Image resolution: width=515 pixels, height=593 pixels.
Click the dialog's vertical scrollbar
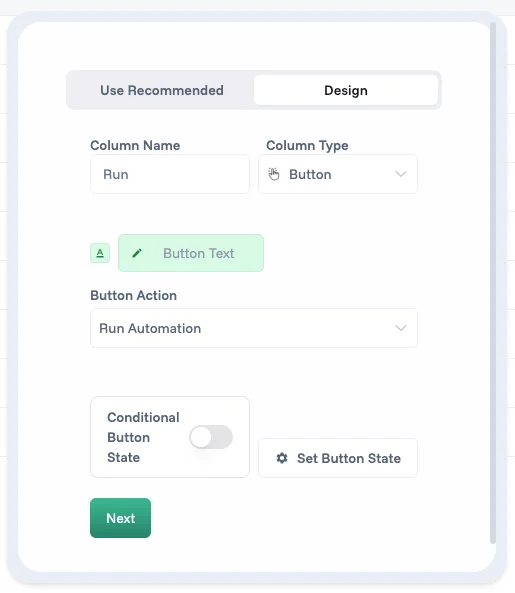493,283
